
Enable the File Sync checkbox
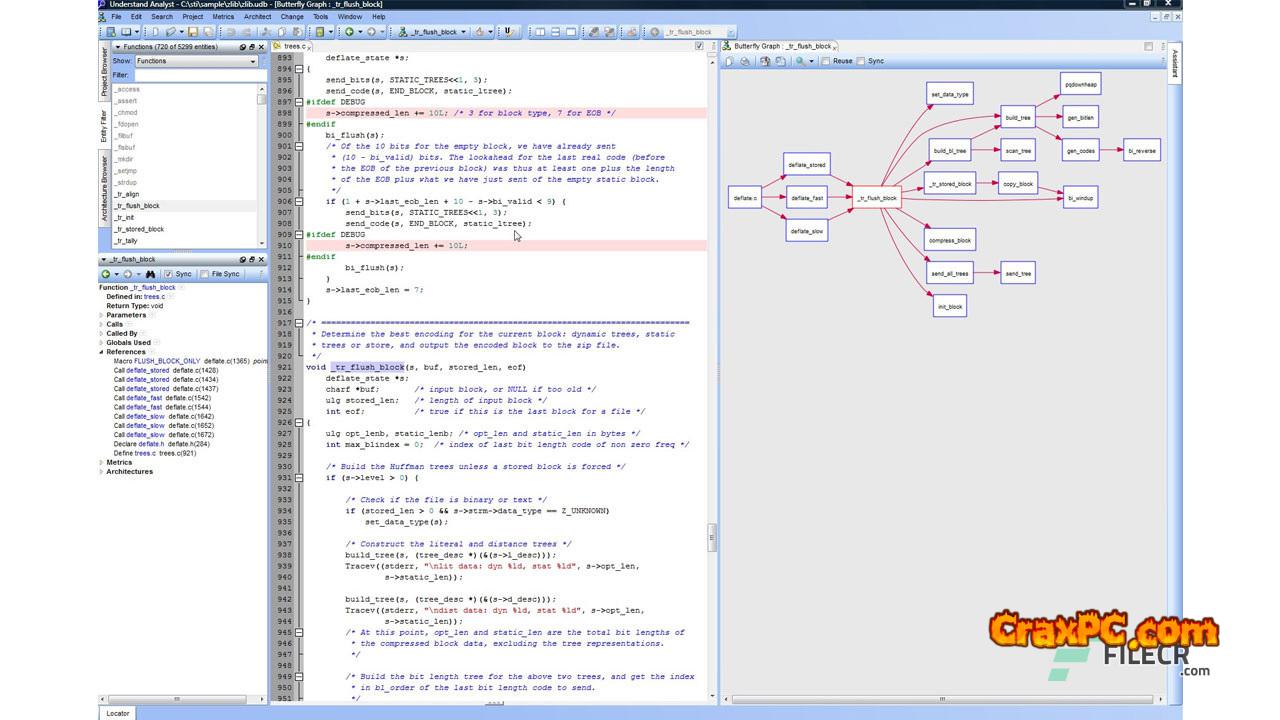tap(205, 274)
